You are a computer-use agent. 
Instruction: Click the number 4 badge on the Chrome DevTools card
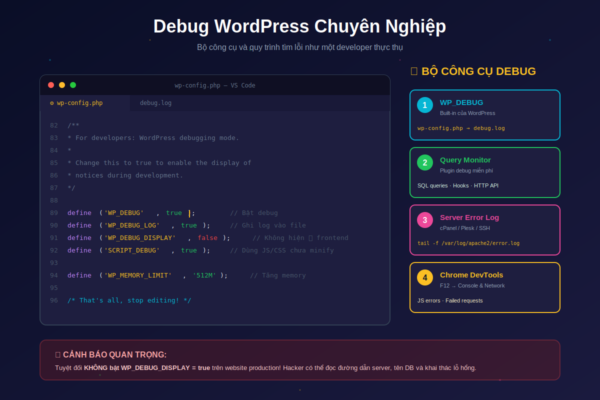(x=425, y=278)
